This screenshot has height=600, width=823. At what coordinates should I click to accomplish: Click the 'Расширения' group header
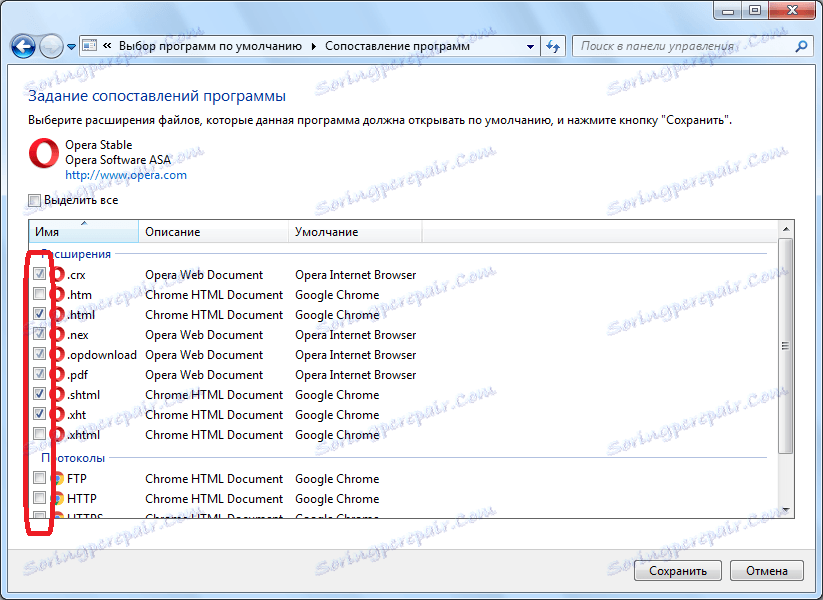click(x=76, y=254)
